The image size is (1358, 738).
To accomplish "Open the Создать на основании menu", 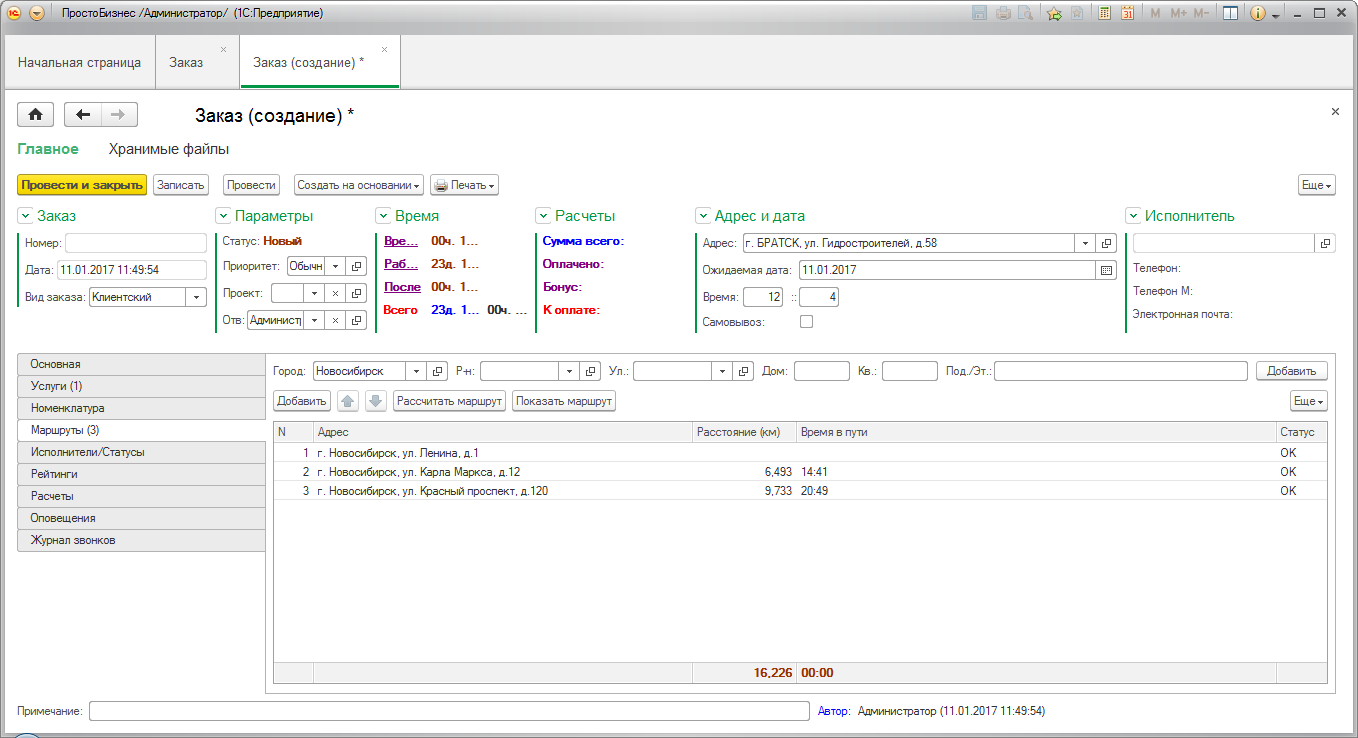I will 358,185.
